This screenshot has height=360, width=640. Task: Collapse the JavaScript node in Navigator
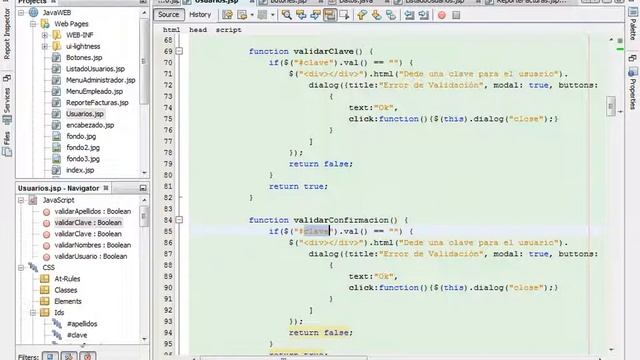tap(21, 200)
